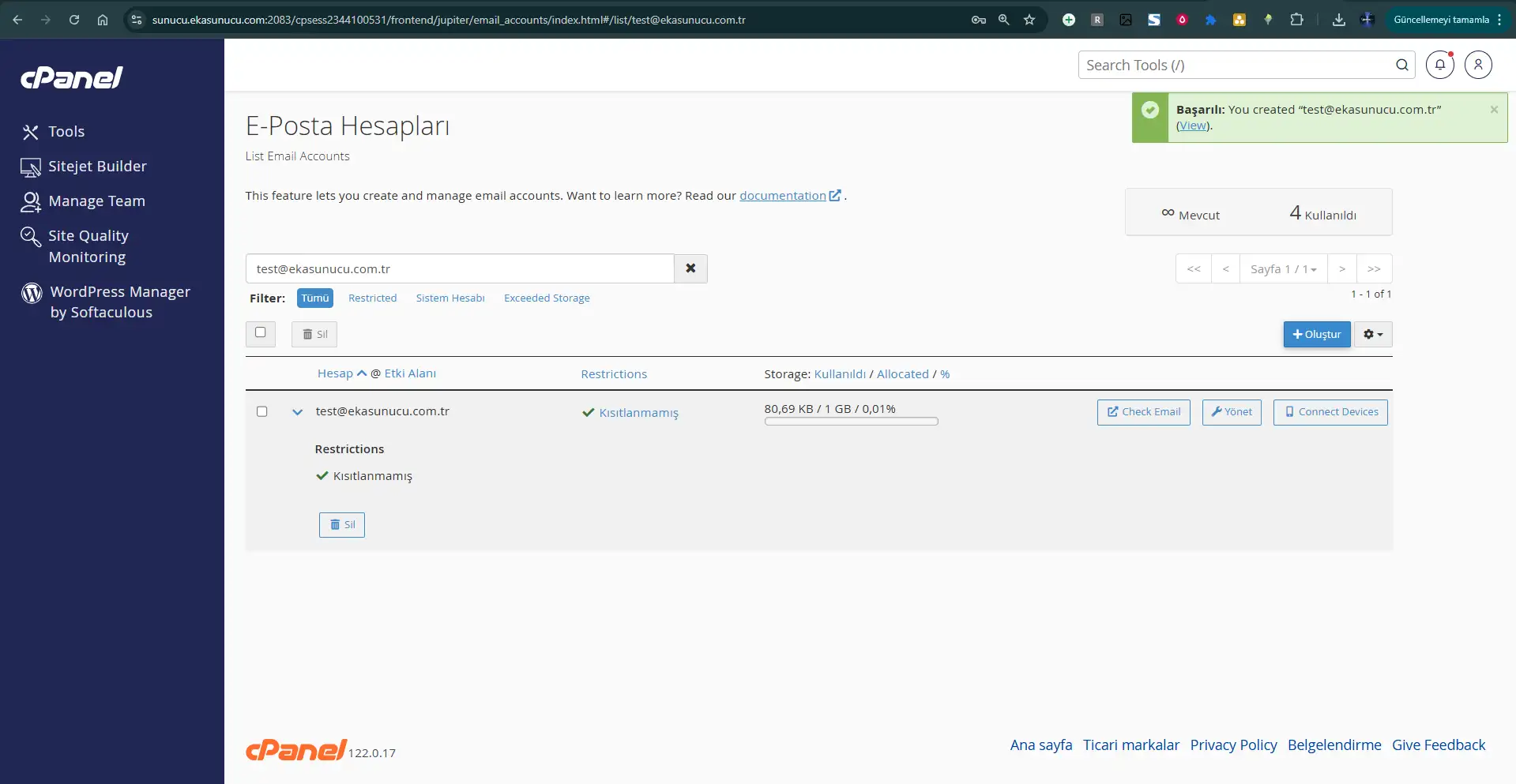Open Site Quality Monitoring
1516x784 pixels.
[x=75, y=246]
